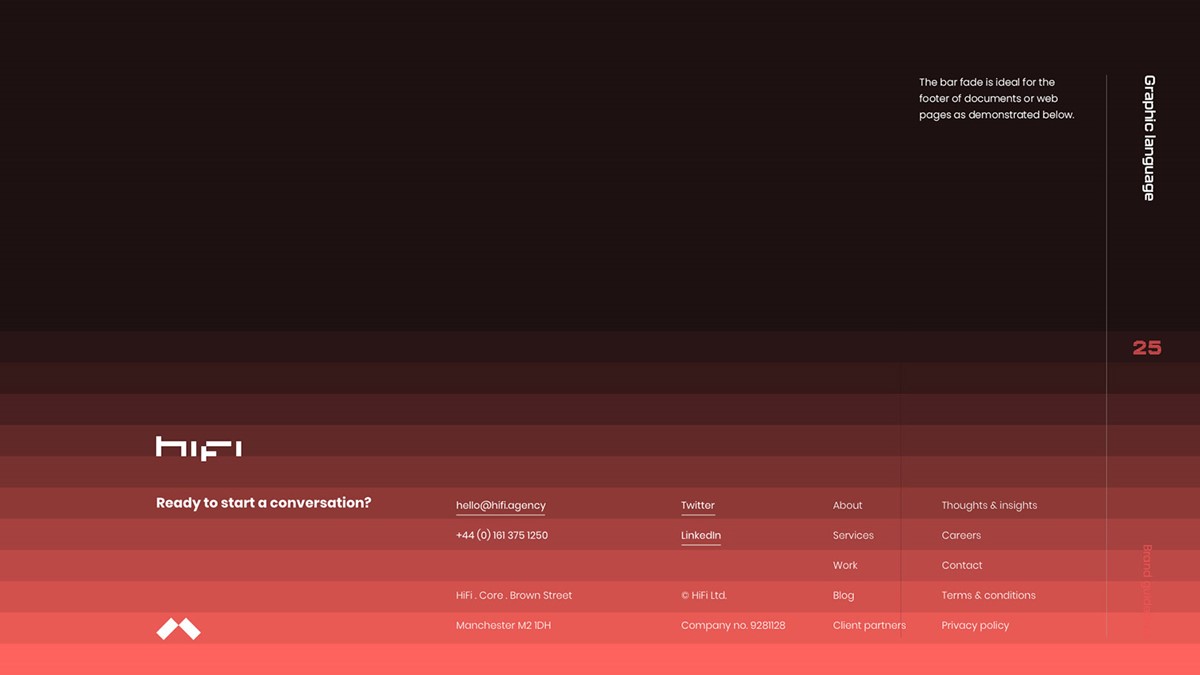Click the Contact footer link

(x=961, y=566)
